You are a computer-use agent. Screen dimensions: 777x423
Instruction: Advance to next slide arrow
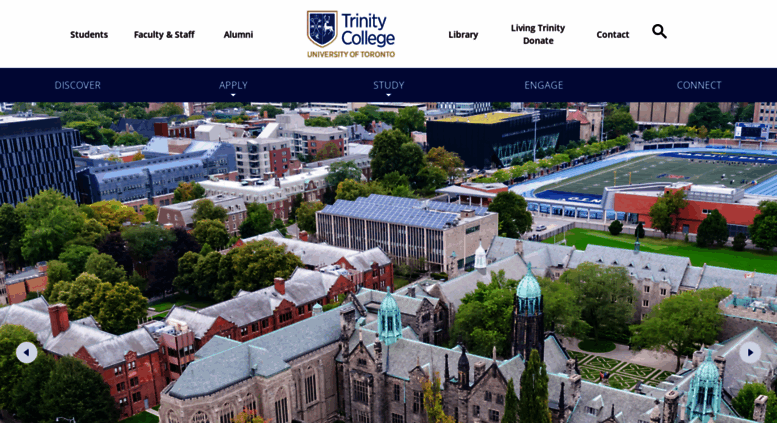750,353
